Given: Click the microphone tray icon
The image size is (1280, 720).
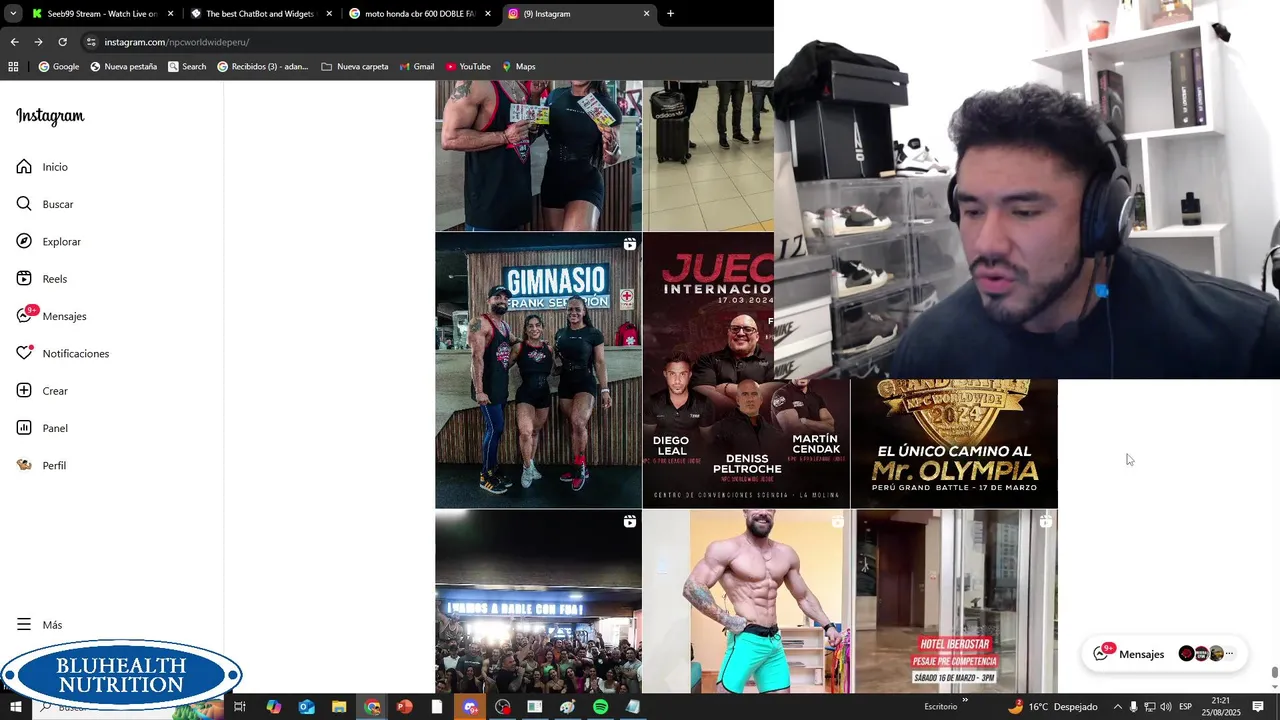Looking at the screenshot, I should (1134, 707).
